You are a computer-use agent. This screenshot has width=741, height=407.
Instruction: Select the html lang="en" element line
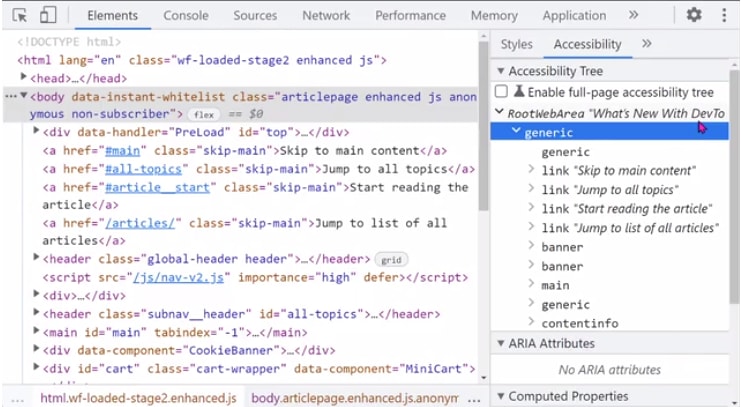click(x=202, y=61)
